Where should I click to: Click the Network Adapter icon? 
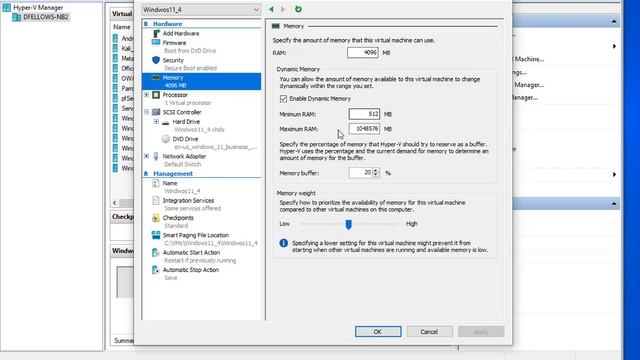pyautogui.click(x=156, y=156)
